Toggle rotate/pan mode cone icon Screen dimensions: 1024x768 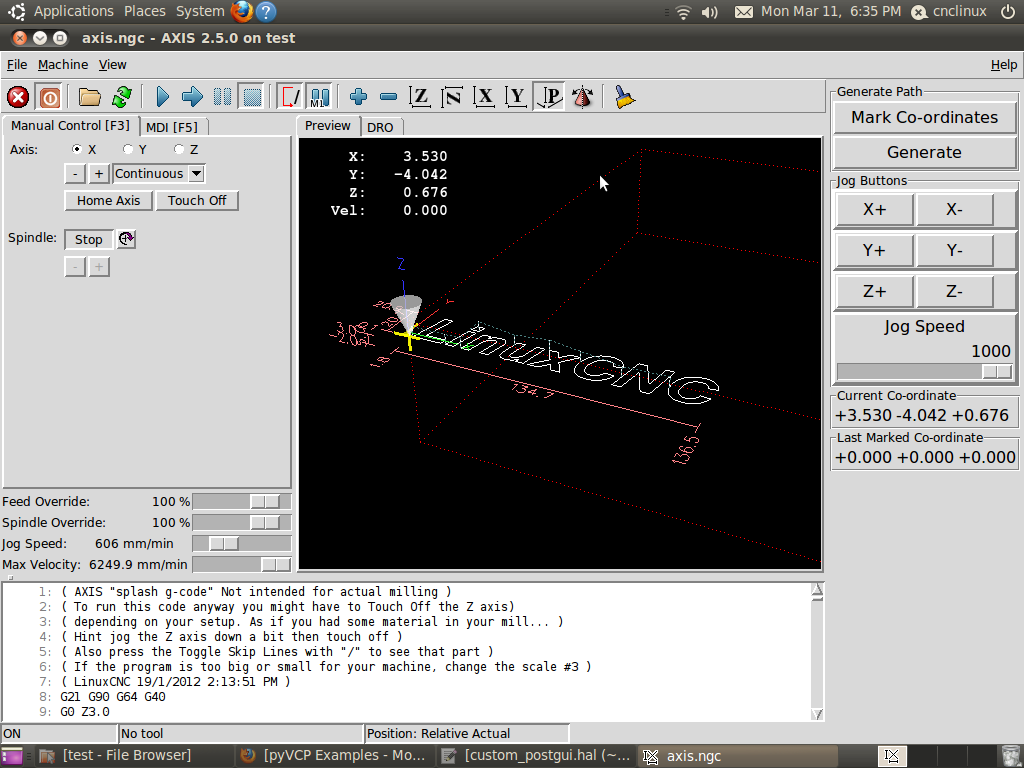(x=582, y=97)
